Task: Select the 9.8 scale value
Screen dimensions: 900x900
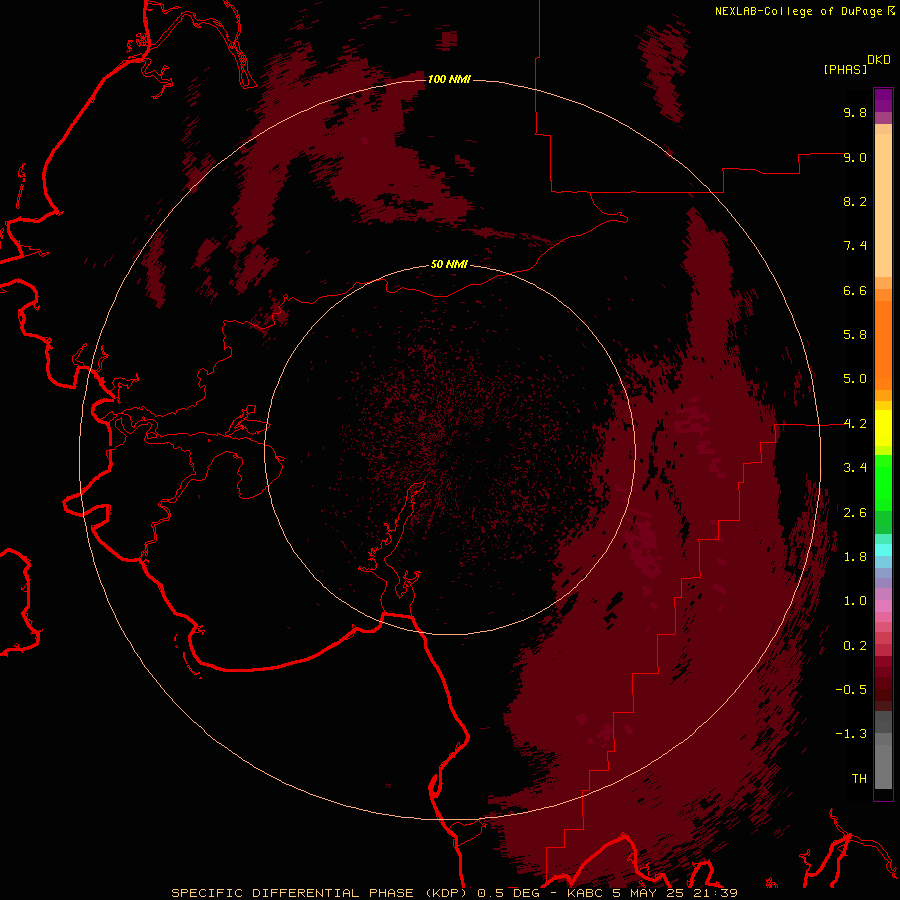Action: point(855,112)
